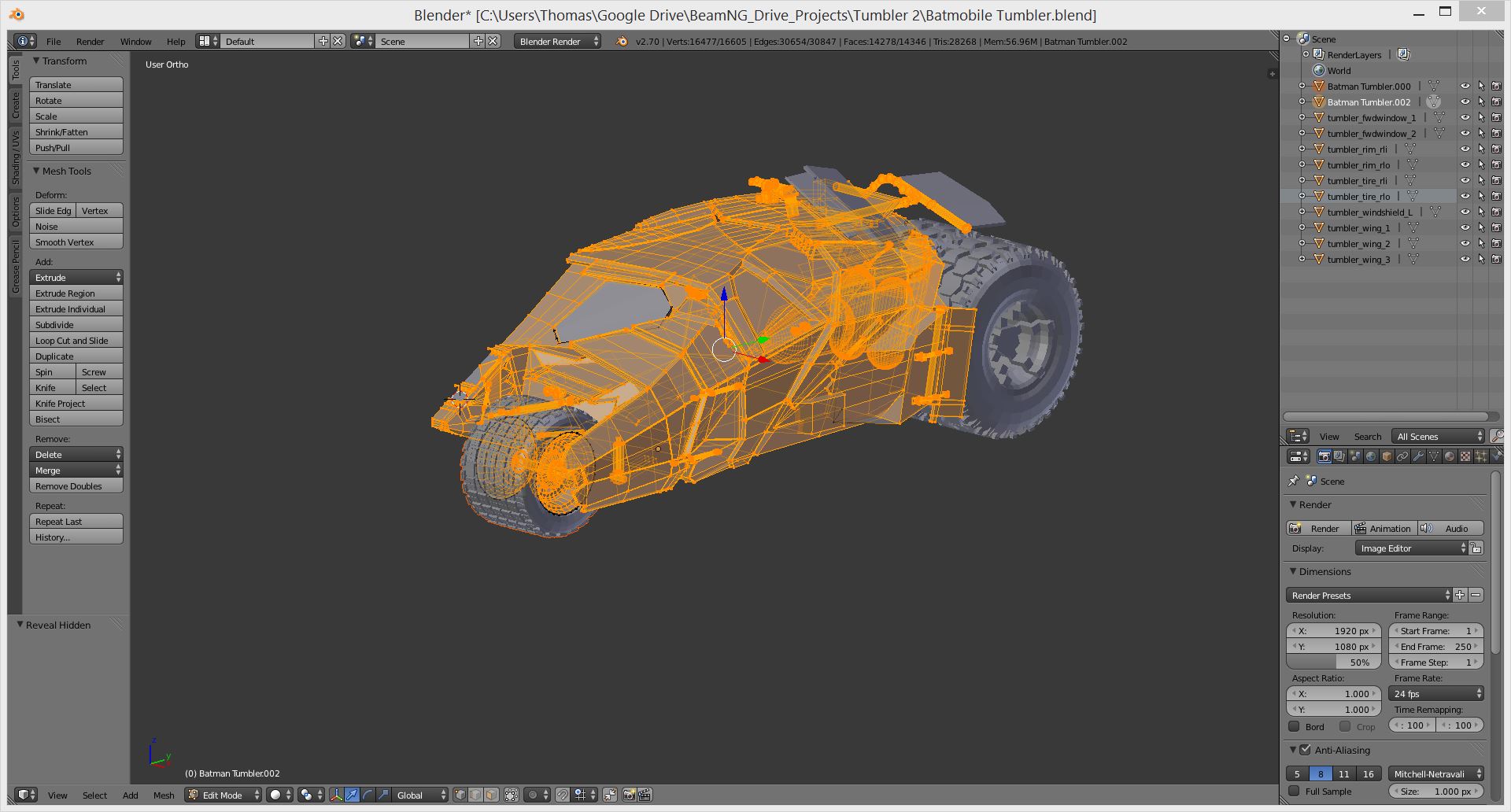Click the End Frame 250 field
The width and height of the screenshot is (1511, 812).
1436,646
